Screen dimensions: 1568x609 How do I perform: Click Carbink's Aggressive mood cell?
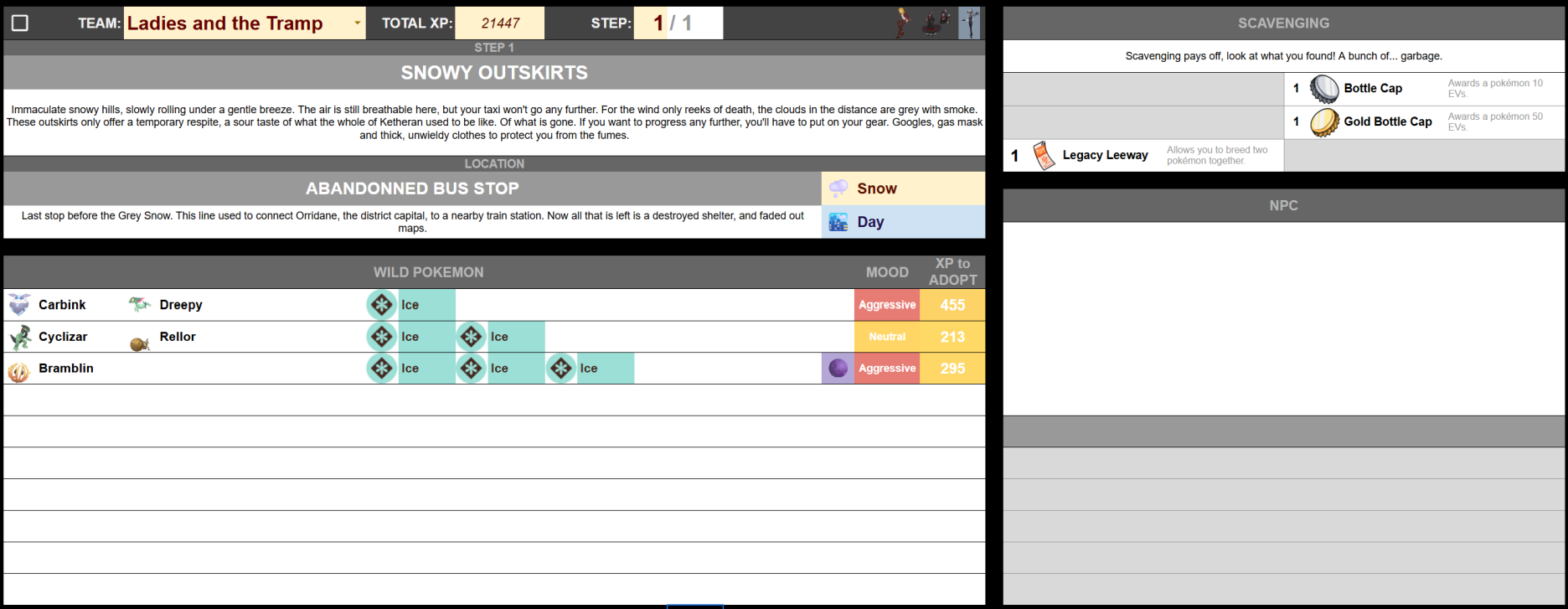click(887, 305)
